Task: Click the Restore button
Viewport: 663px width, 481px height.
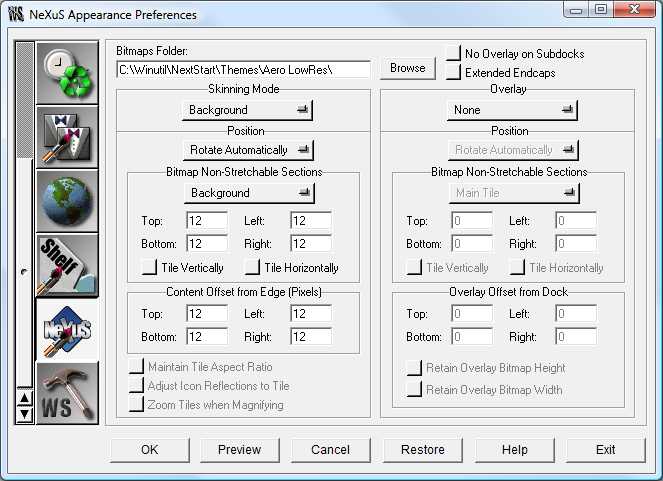Action: 423,450
